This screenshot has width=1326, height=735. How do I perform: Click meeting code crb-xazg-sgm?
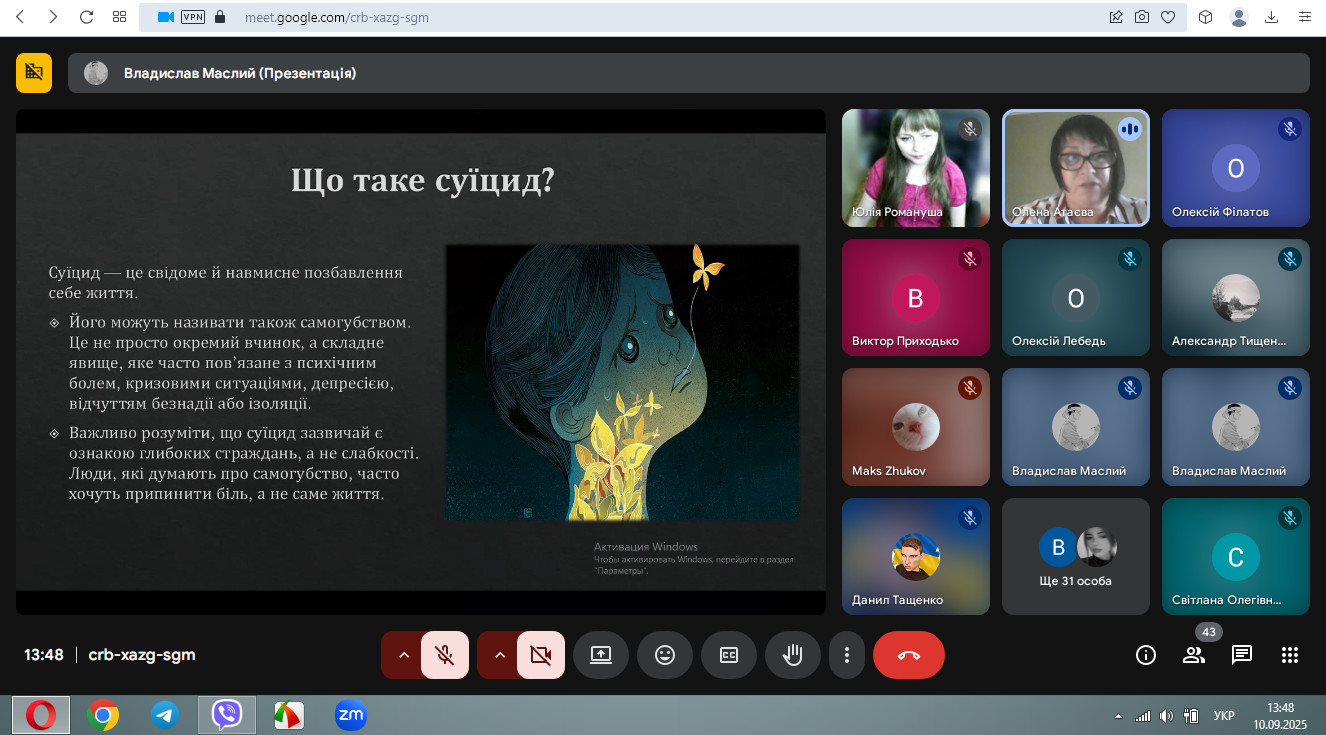[x=142, y=655]
